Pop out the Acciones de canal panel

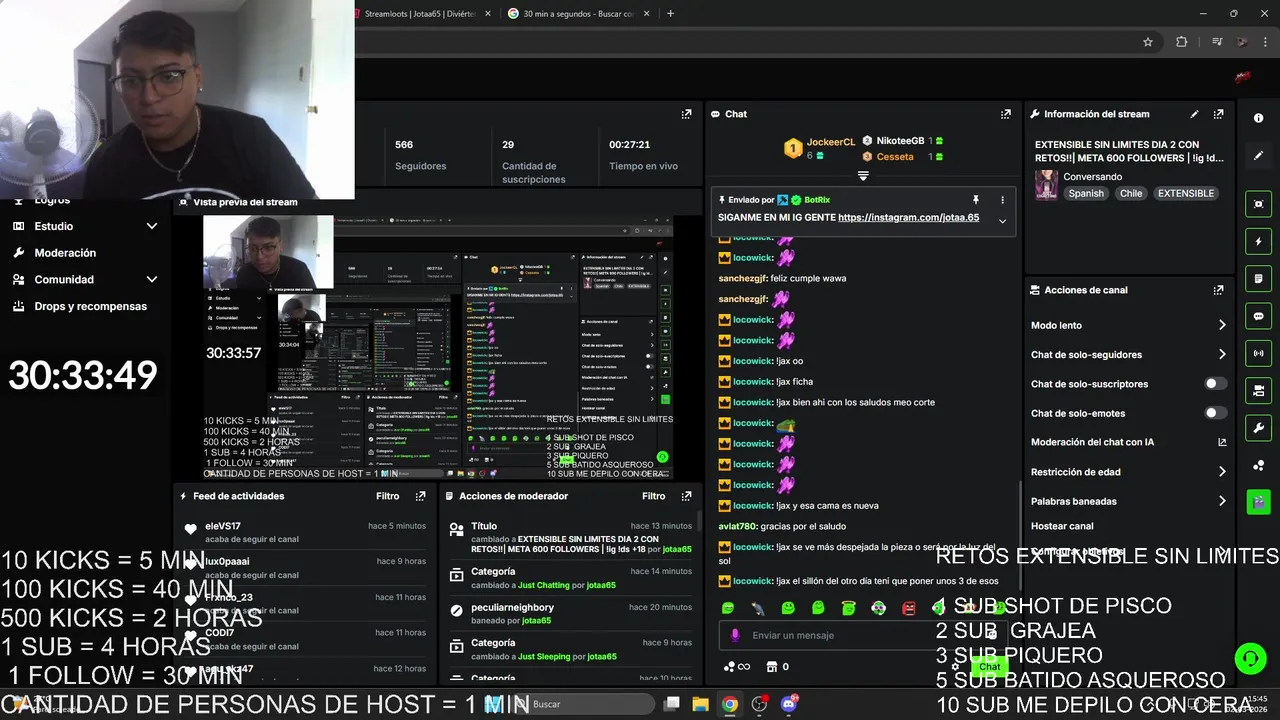(x=1218, y=290)
